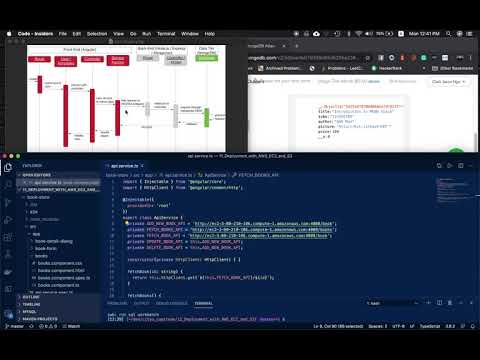Click the UTF-8 encoding in status bar
Viewport: 480px width, 360px height.
(x=398, y=326)
